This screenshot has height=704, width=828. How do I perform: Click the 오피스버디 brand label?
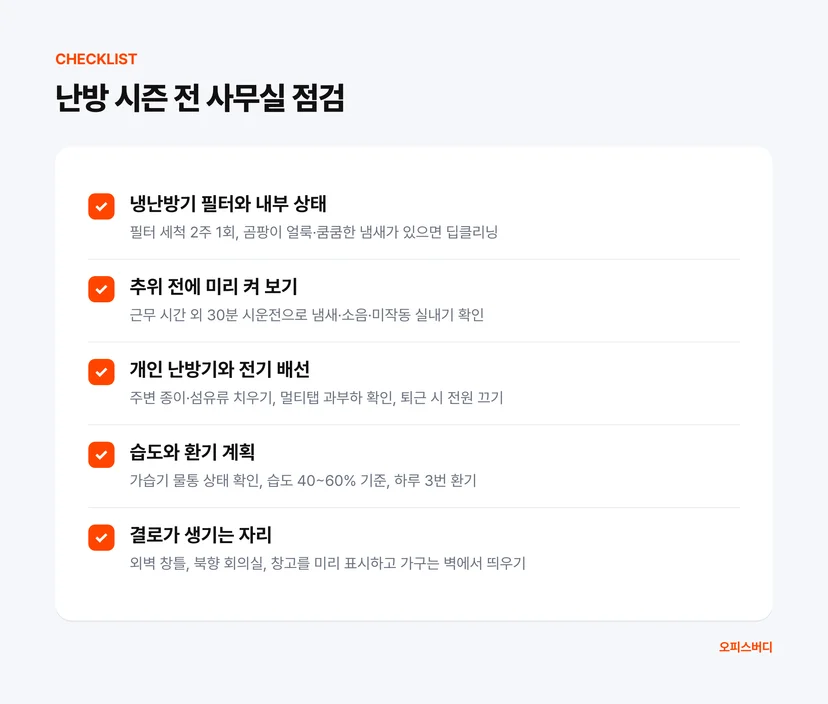pos(746,647)
